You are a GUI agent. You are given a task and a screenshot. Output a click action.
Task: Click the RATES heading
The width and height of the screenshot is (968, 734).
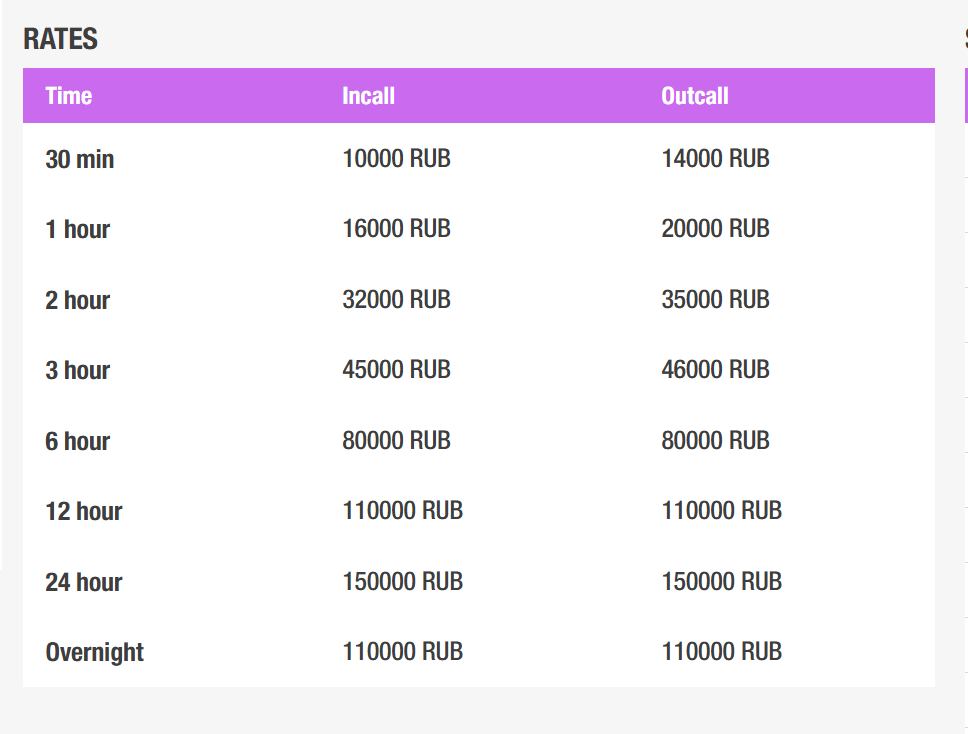60,39
